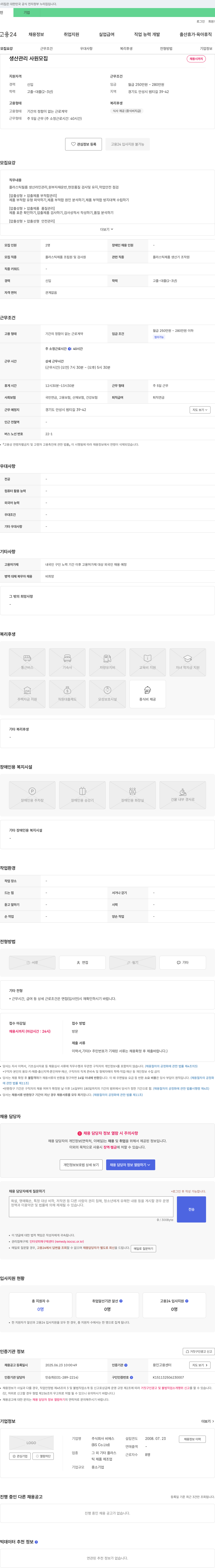
Task: Select the 주택자금 지원 welfare icon
Action: [27, 694]
